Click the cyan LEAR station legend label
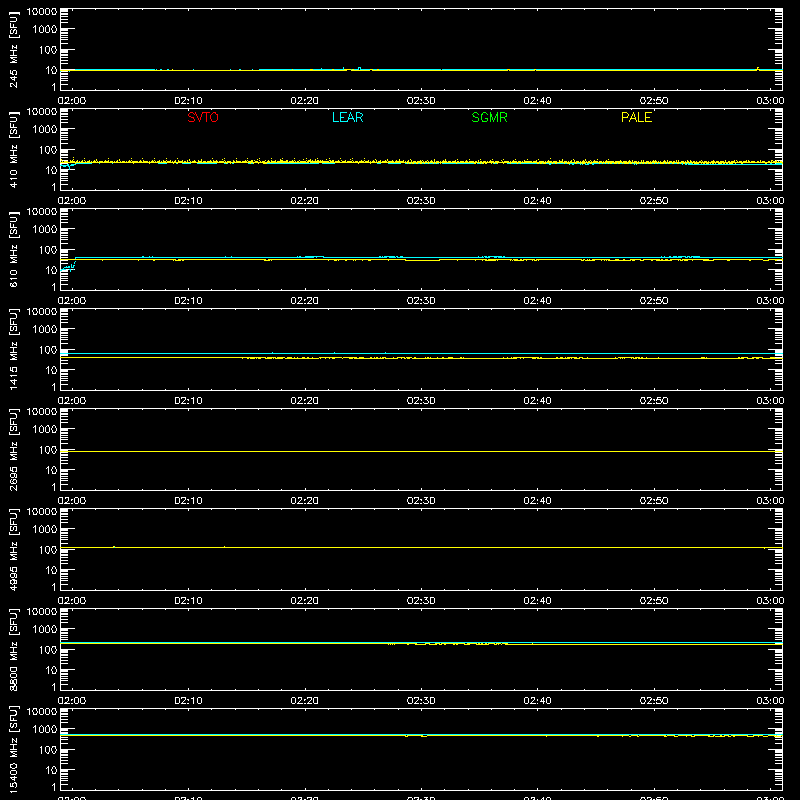This screenshot has width=800, height=800. [347, 117]
